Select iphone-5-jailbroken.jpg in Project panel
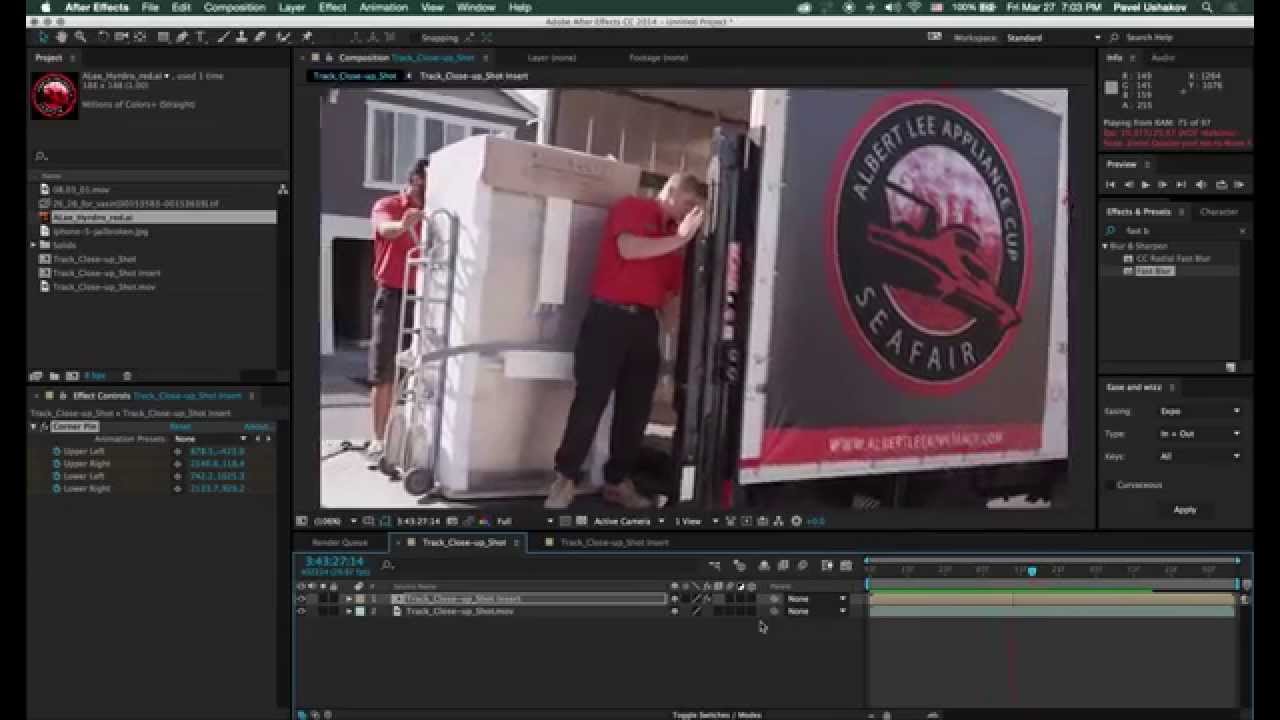This screenshot has width=1280, height=720. coord(100,231)
